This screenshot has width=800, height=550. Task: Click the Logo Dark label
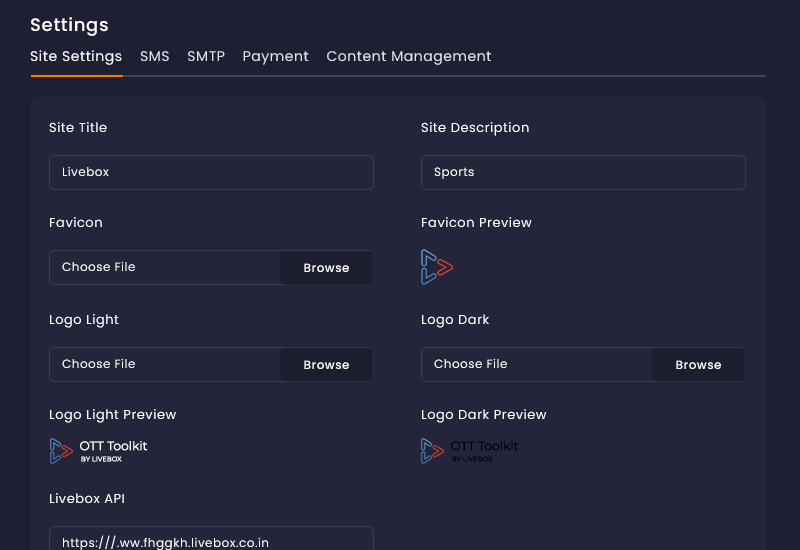(455, 320)
